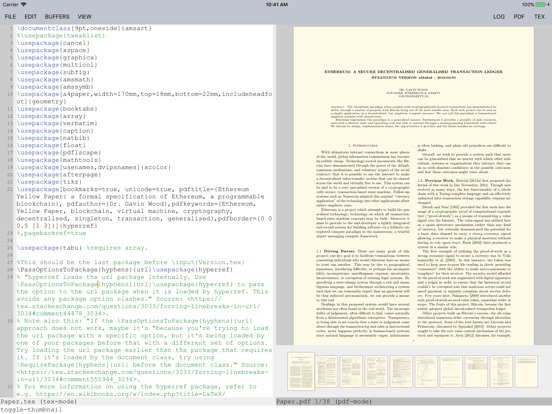Select page 4 thumbnail in PDF strip
The width and height of the screenshot is (552, 414).
[x=376, y=371]
